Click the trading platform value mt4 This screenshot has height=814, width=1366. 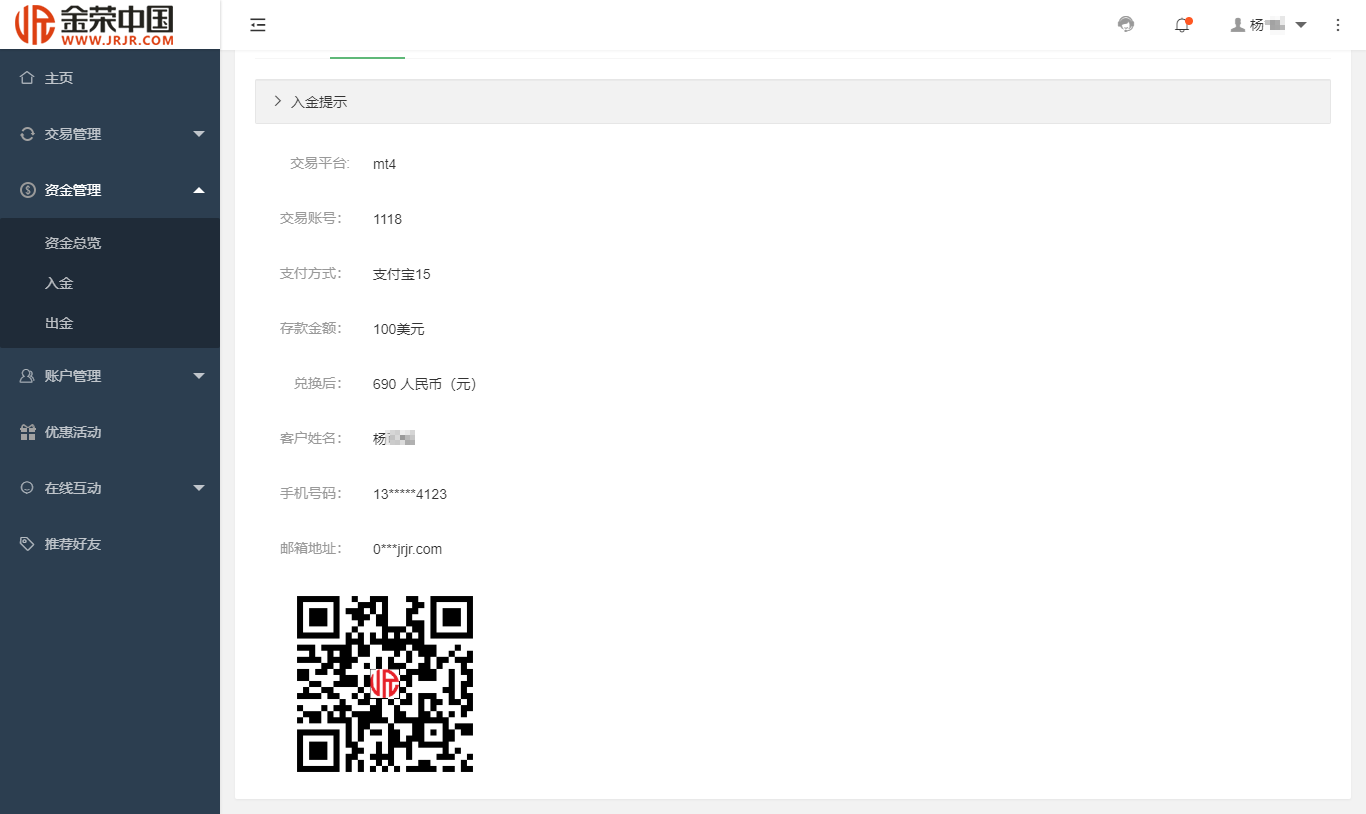point(385,164)
